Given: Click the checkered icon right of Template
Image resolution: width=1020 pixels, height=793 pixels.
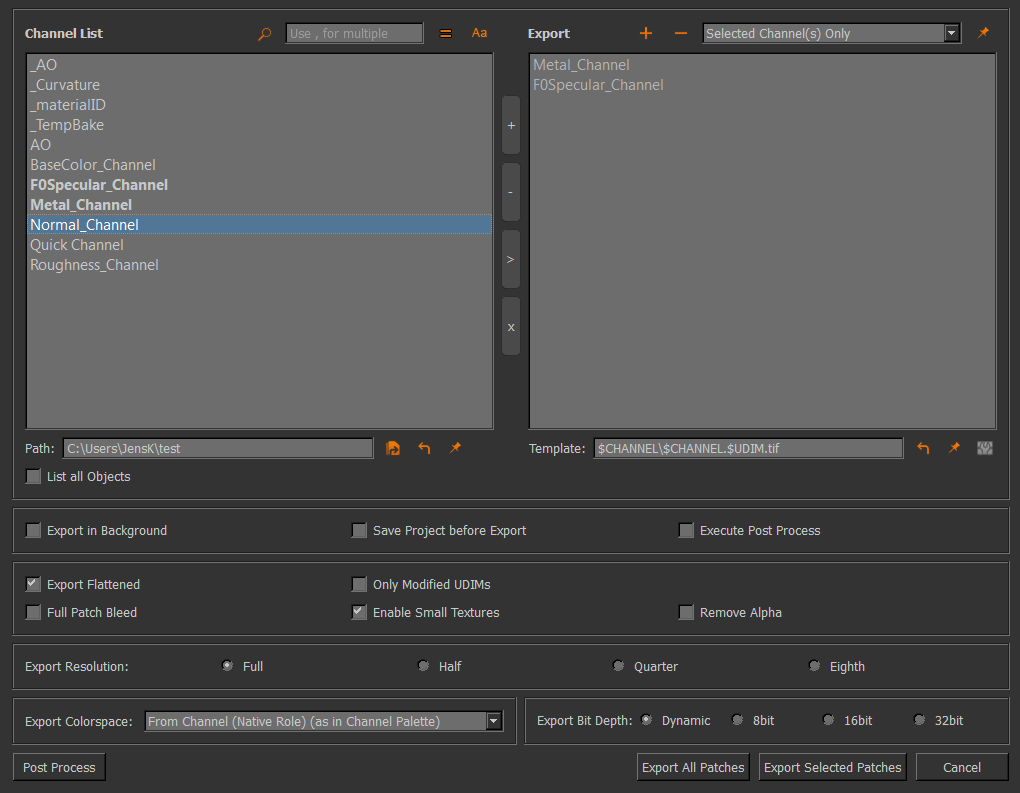Looking at the screenshot, I should (x=985, y=449).
